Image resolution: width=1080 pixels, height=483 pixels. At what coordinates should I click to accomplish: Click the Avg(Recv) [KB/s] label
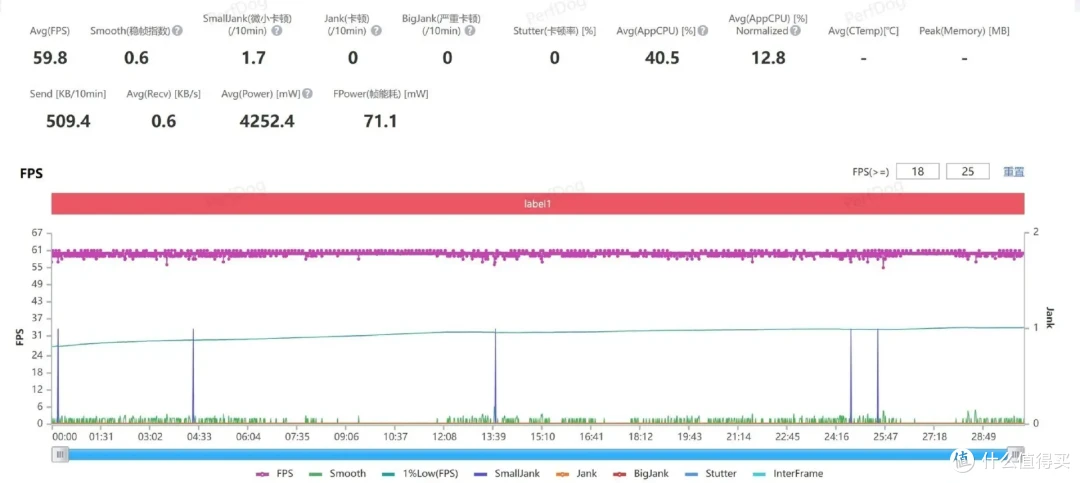[x=164, y=94]
